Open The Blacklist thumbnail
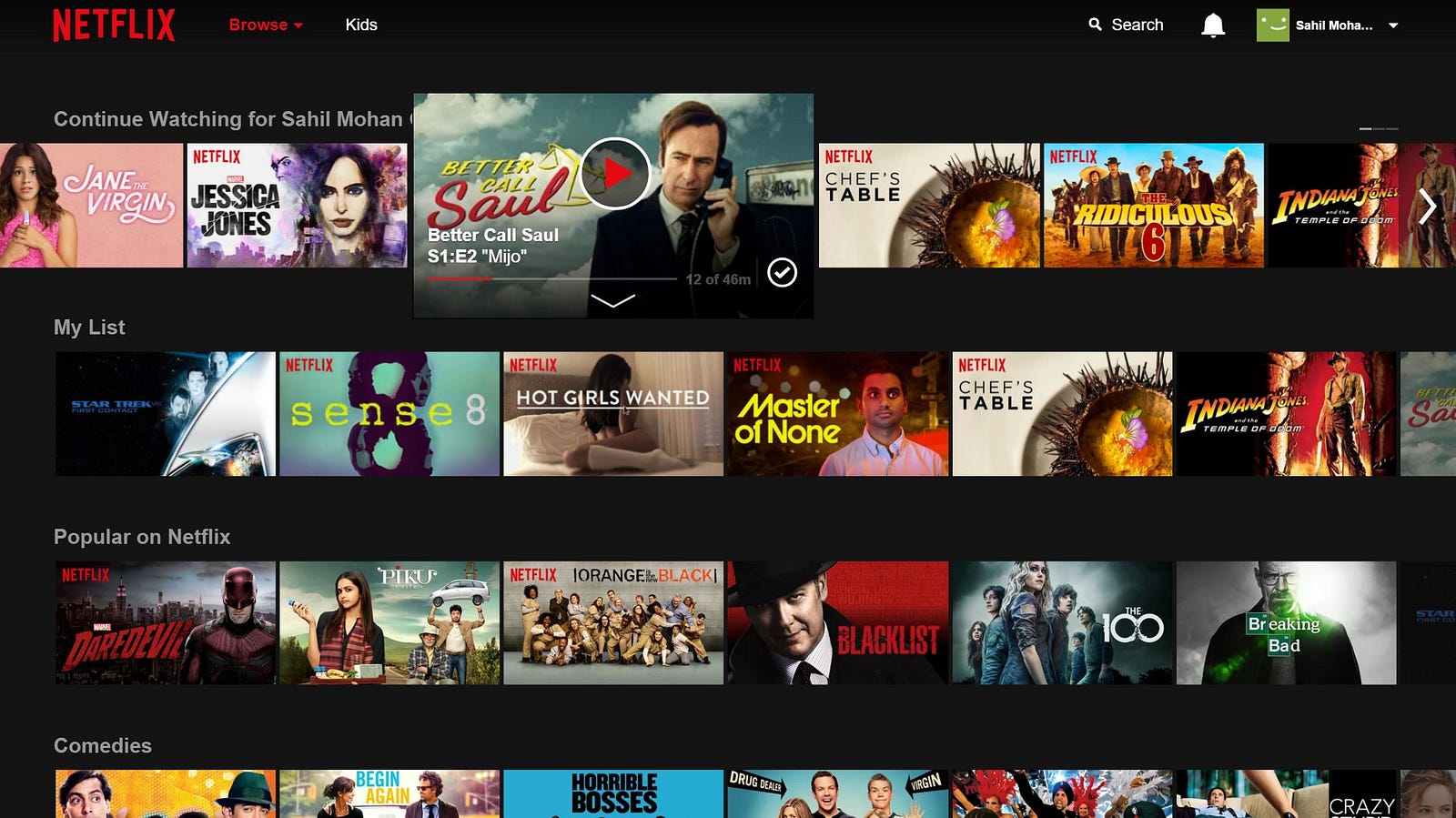The width and height of the screenshot is (1456, 818). [838, 623]
